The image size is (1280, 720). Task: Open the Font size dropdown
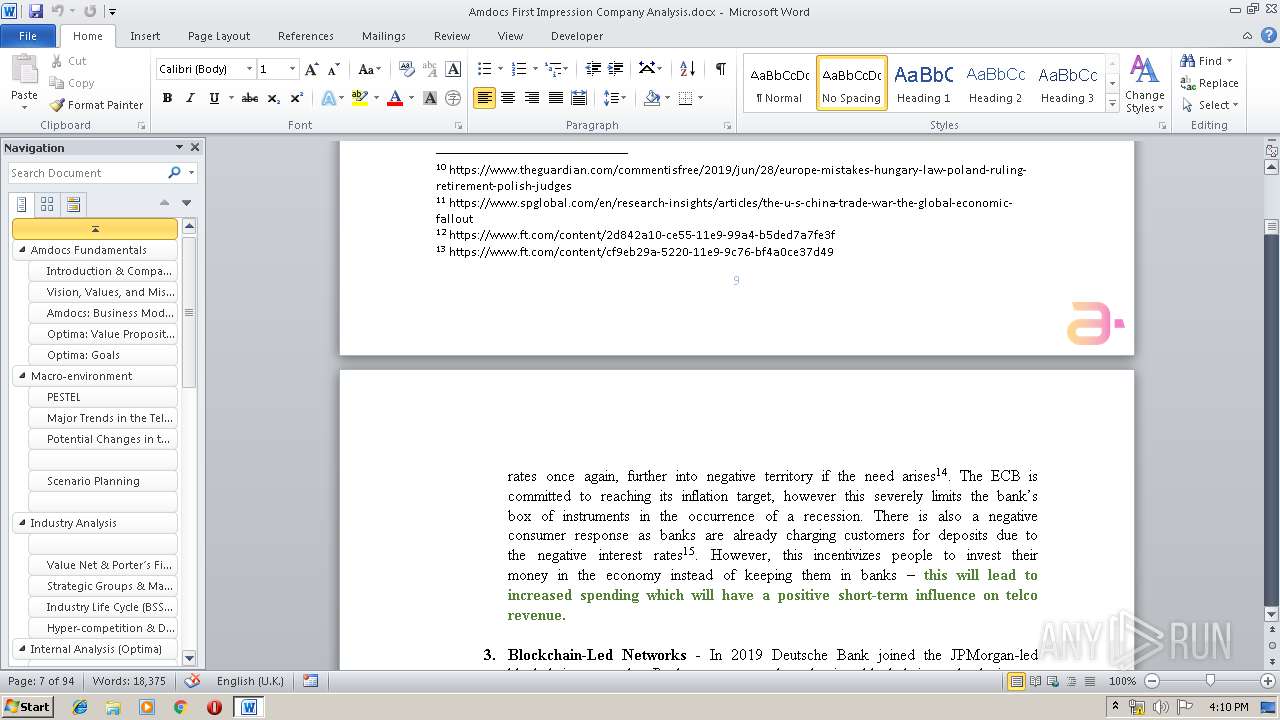coord(292,69)
